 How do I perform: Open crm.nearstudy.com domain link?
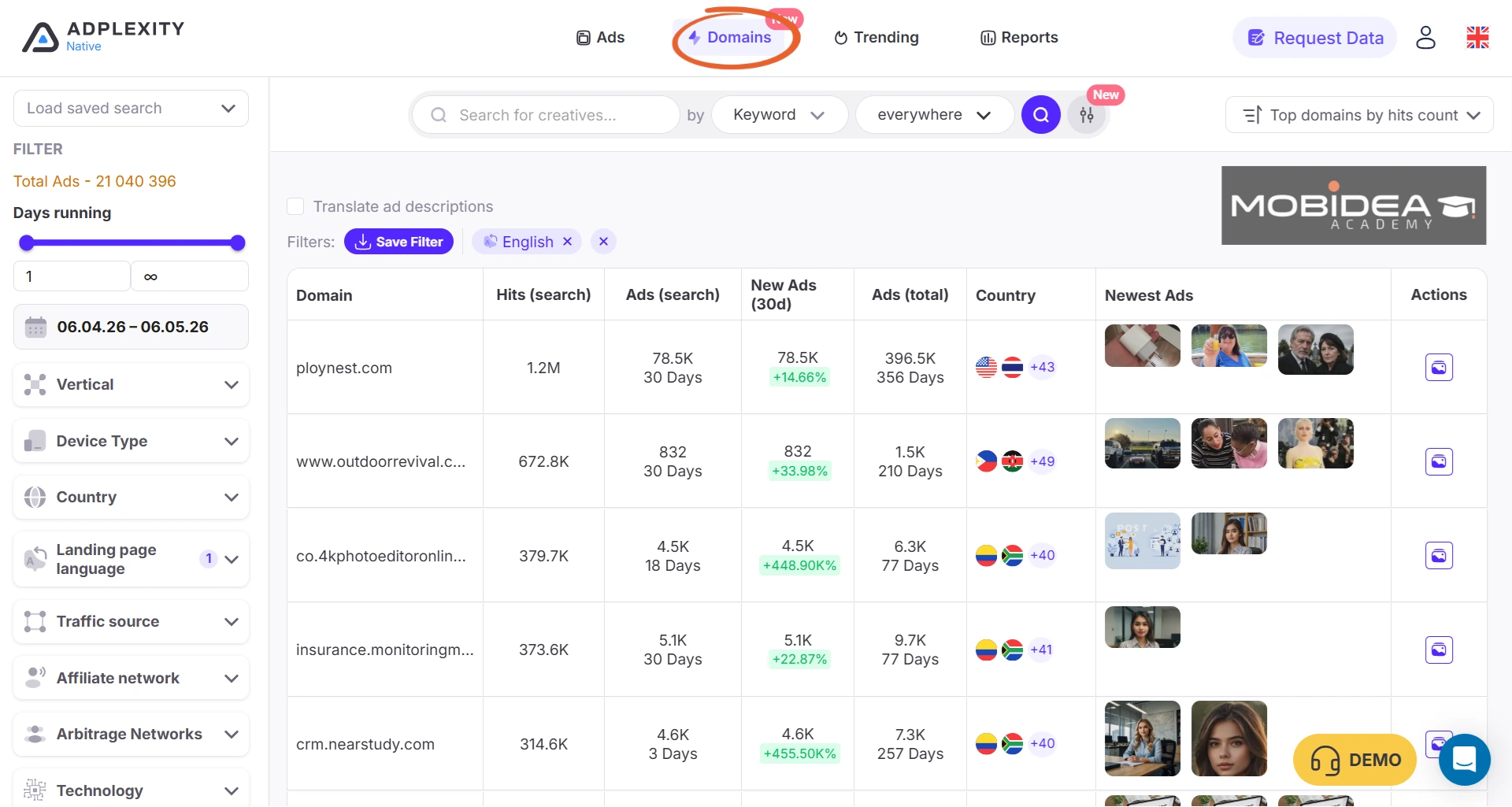[365, 744]
